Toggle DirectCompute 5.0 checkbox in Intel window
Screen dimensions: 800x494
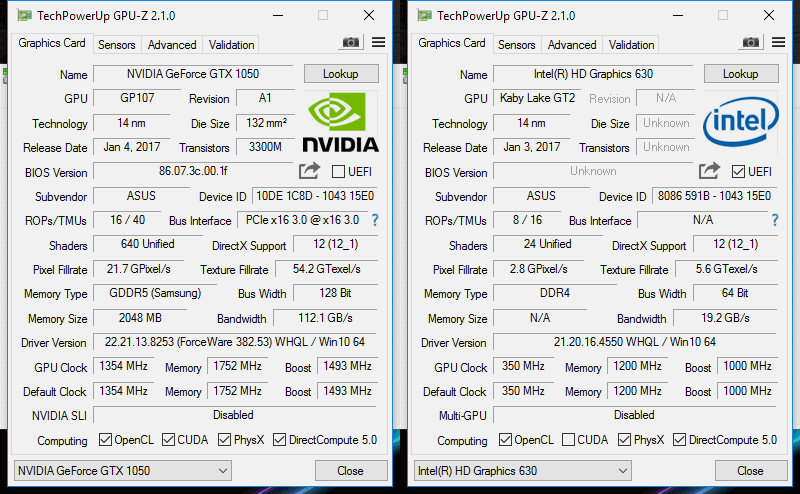click(x=680, y=439)
